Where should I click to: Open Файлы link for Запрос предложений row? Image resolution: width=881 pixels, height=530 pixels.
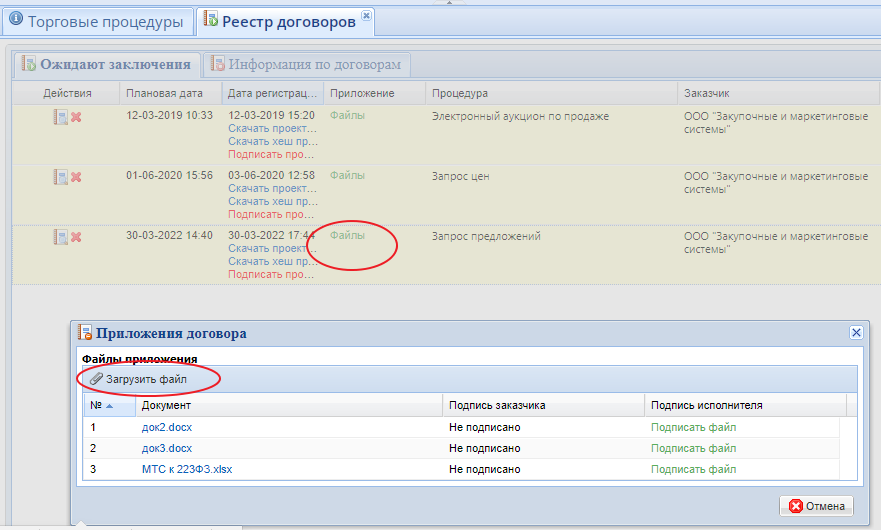347,236
